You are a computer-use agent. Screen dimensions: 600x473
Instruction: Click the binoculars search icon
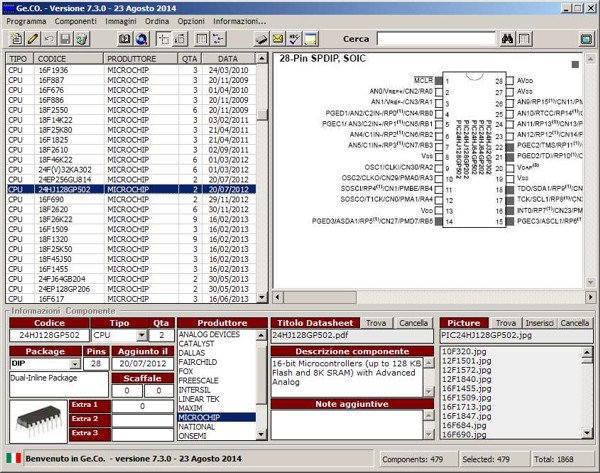(x=508, y=38)
